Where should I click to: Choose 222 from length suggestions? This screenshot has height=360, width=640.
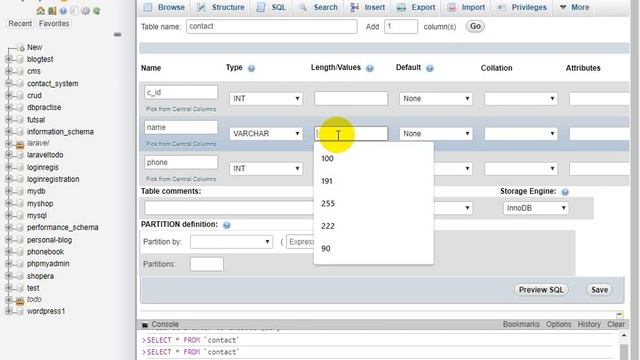click(373, 226)
